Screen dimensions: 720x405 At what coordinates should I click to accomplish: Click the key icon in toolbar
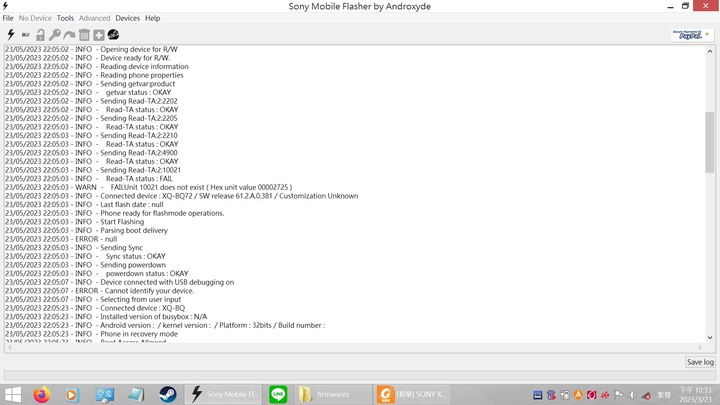tap(55, 35)
